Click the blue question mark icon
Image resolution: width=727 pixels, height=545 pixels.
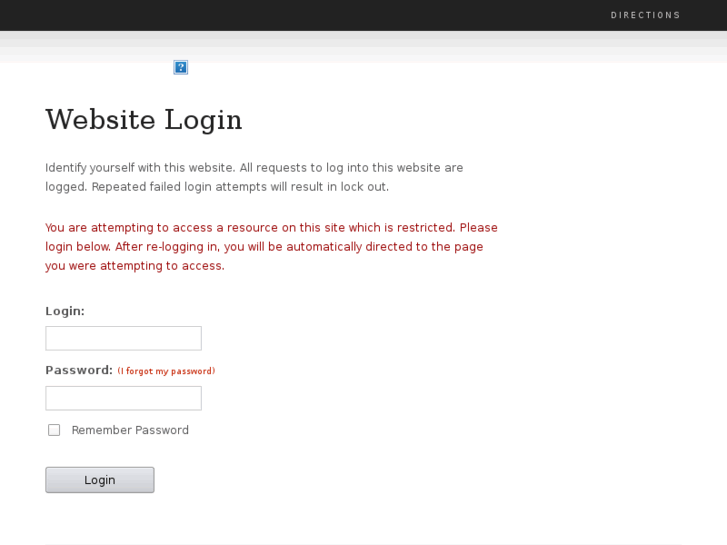pyautogui.click(x=181, y=67)
